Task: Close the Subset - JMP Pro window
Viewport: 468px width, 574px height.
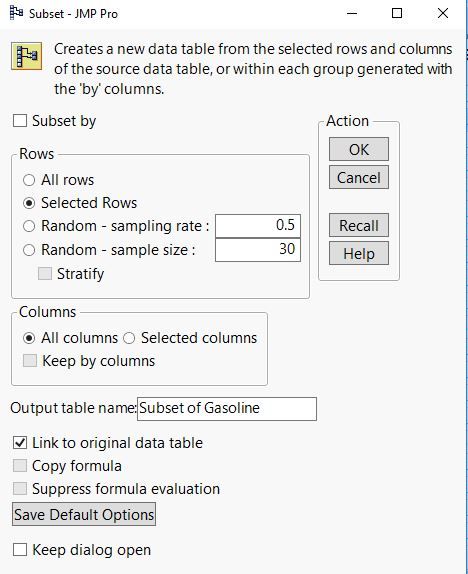Action: [x=443, y=14]
